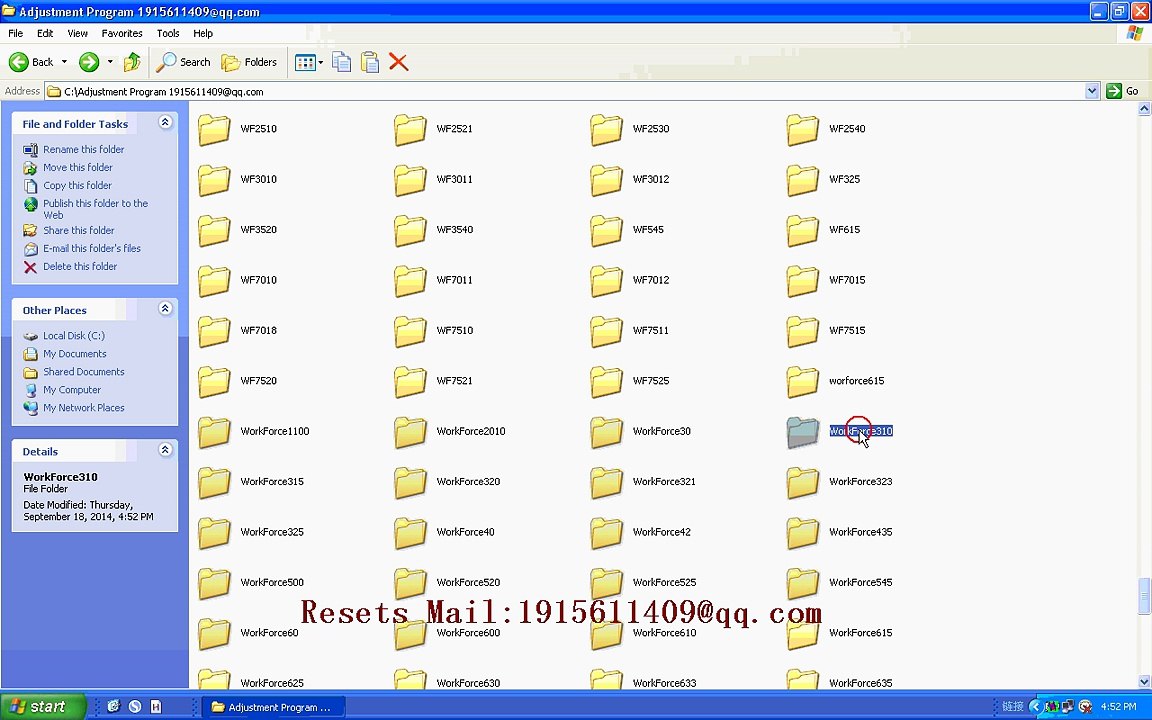Click Adjustment Program taskbar button

coord(272,707)
